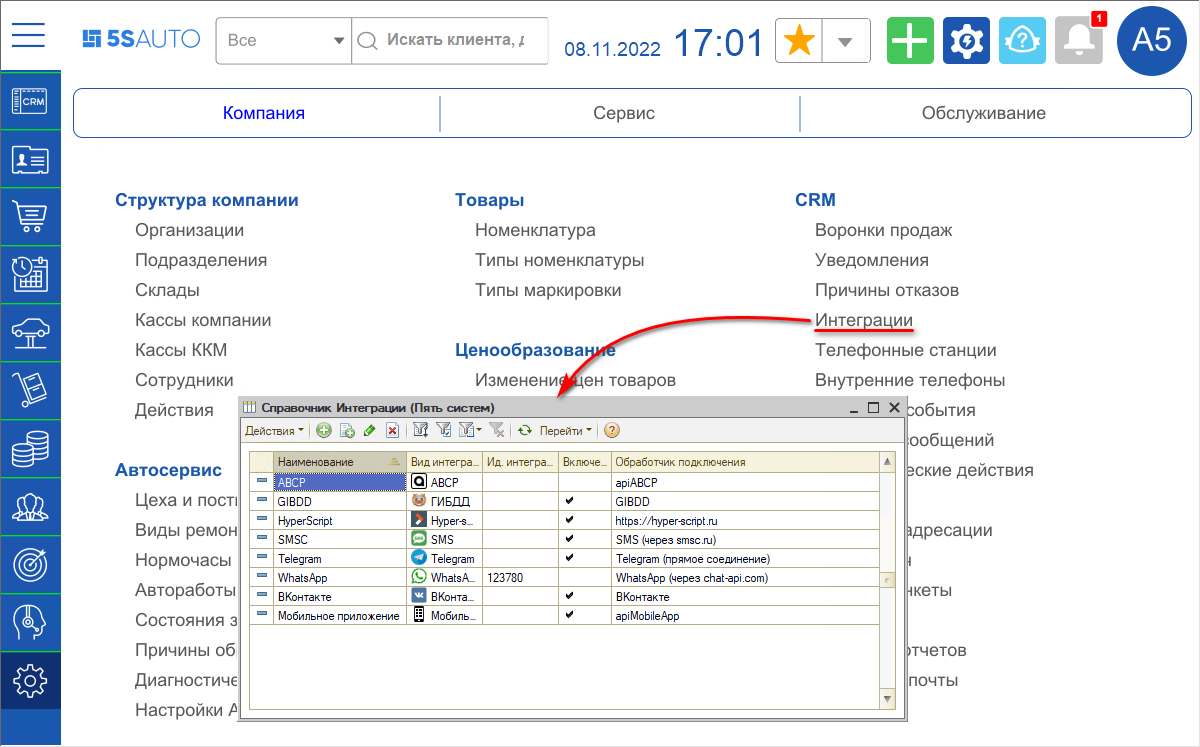The image size is (1200, 747).
Task: Click the green plus add button
Action: click(910, 41)
